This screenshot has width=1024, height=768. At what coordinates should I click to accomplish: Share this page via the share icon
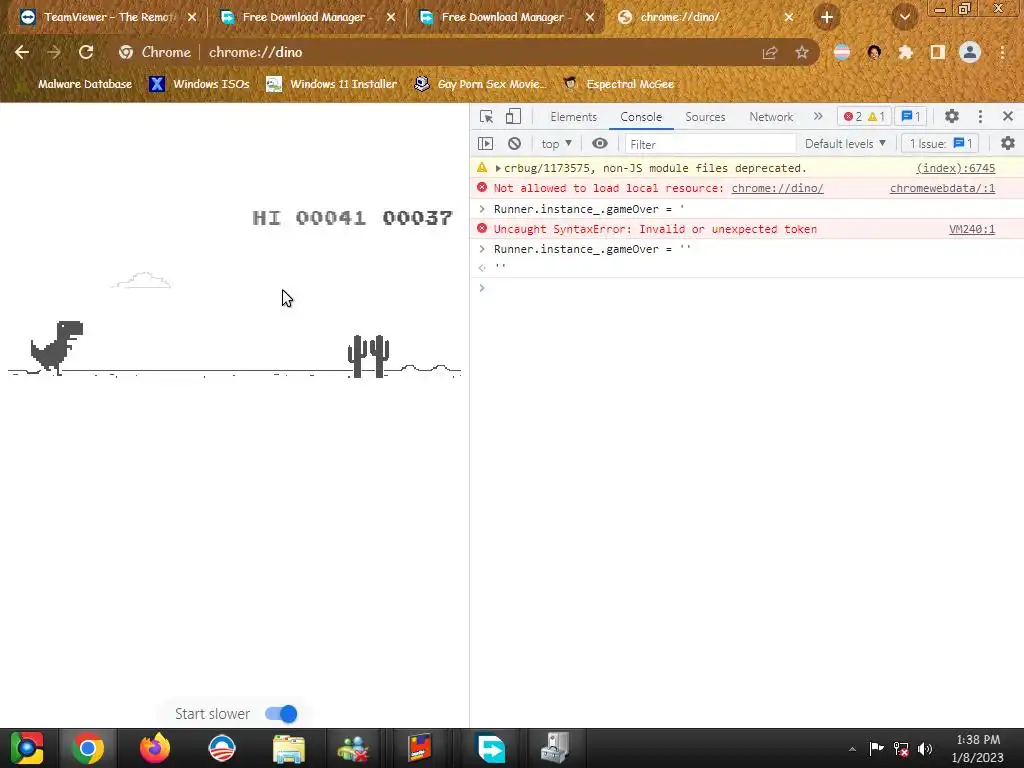(770, 52)
